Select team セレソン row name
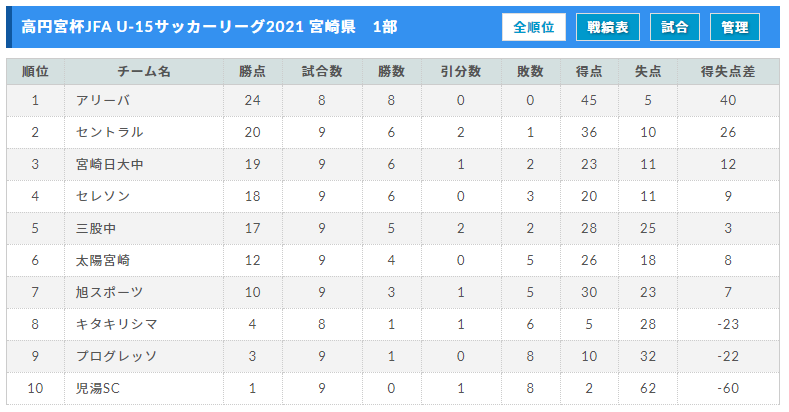The height and width of the screenshot is (412, 789). click(x=103, y=196)
